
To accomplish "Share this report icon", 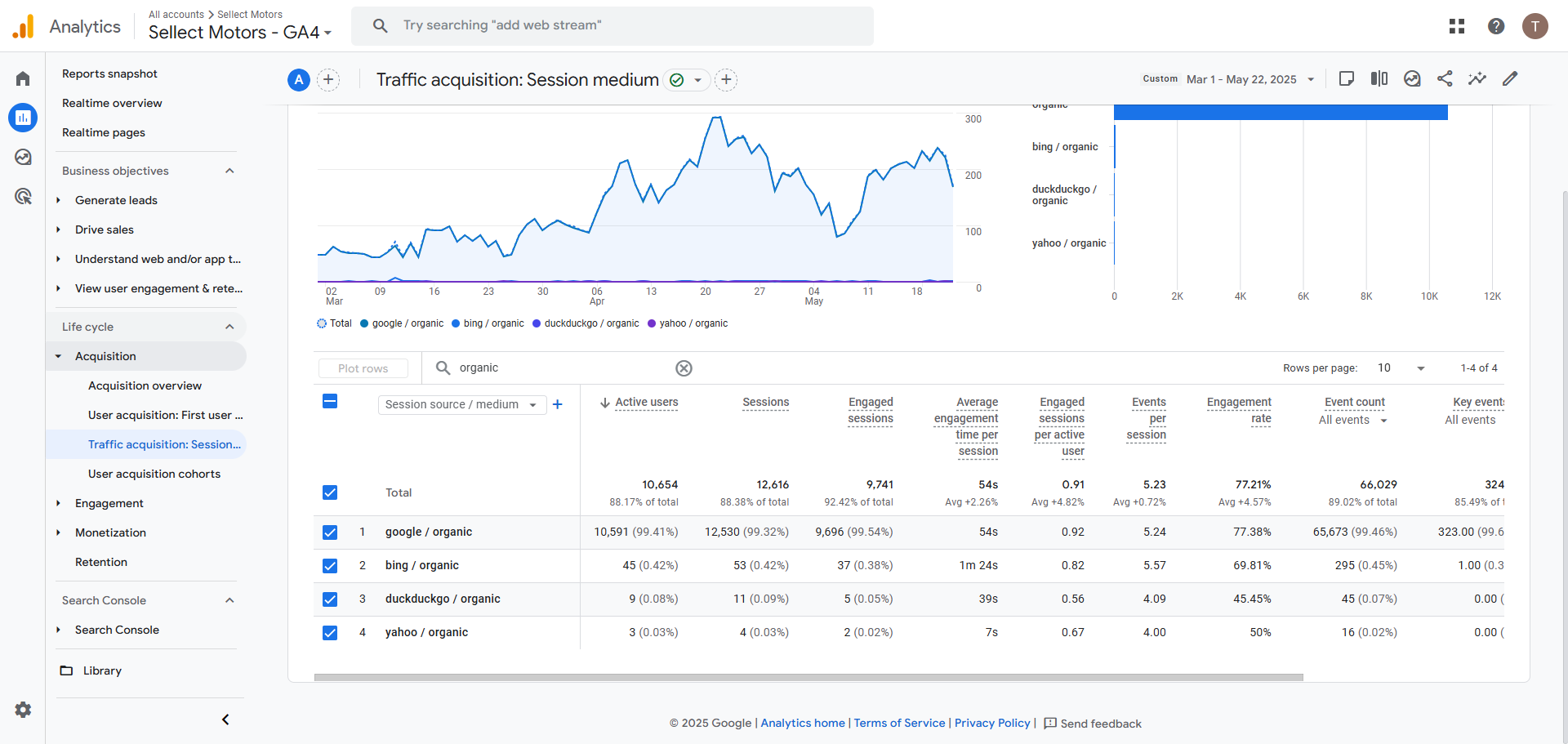I will 1445,79.
